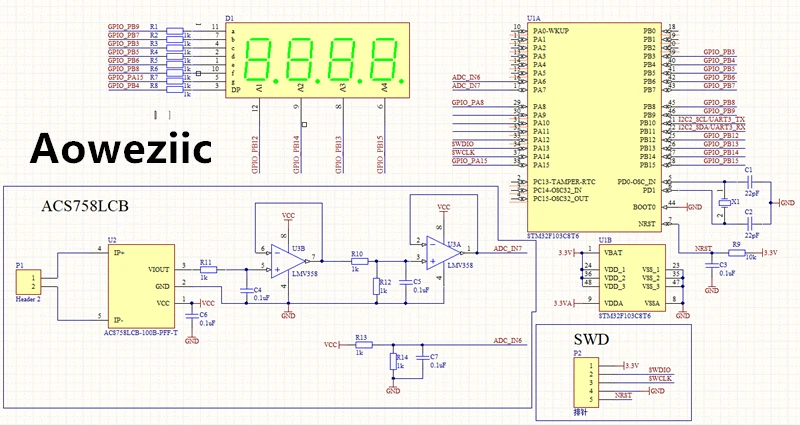The image size is (800, 425).
Task: Select the 3.3VA power label at VDDA
Action: [563, 303]
